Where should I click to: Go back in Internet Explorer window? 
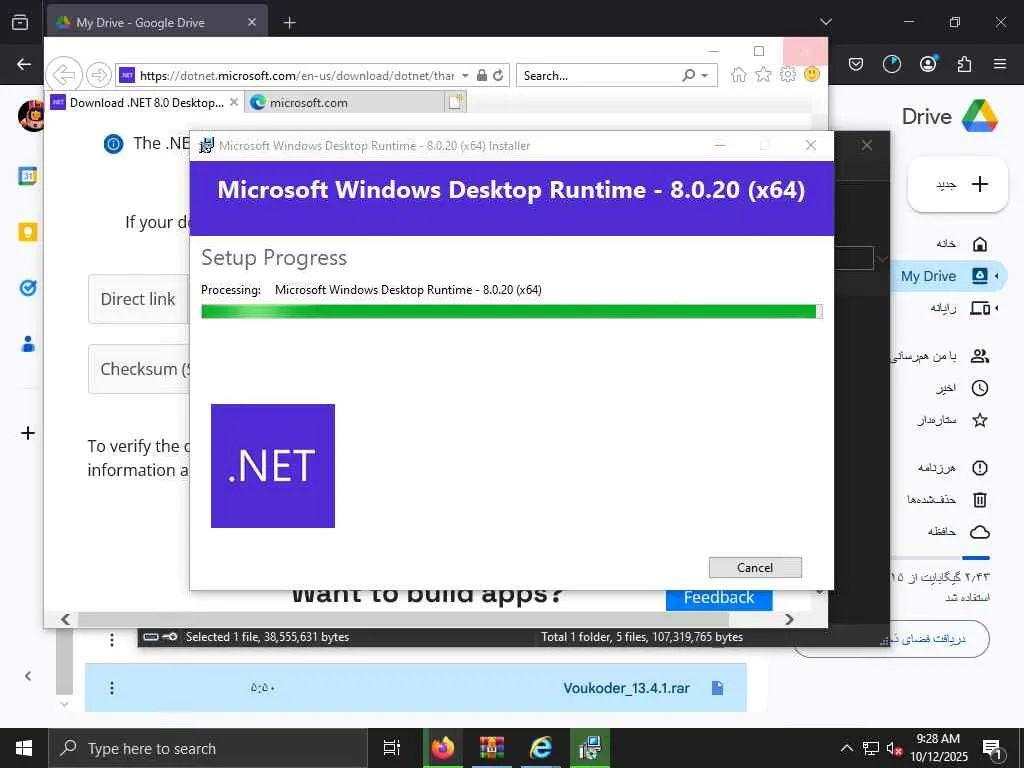click(64, 75)
